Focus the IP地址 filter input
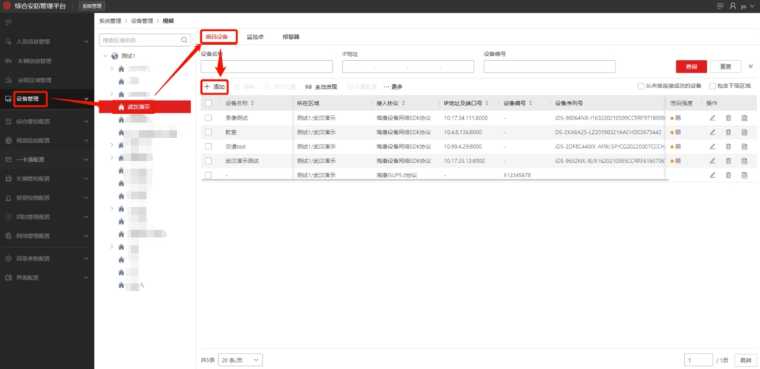The height and width of the screenshot is (369, 760). point(408,66)
